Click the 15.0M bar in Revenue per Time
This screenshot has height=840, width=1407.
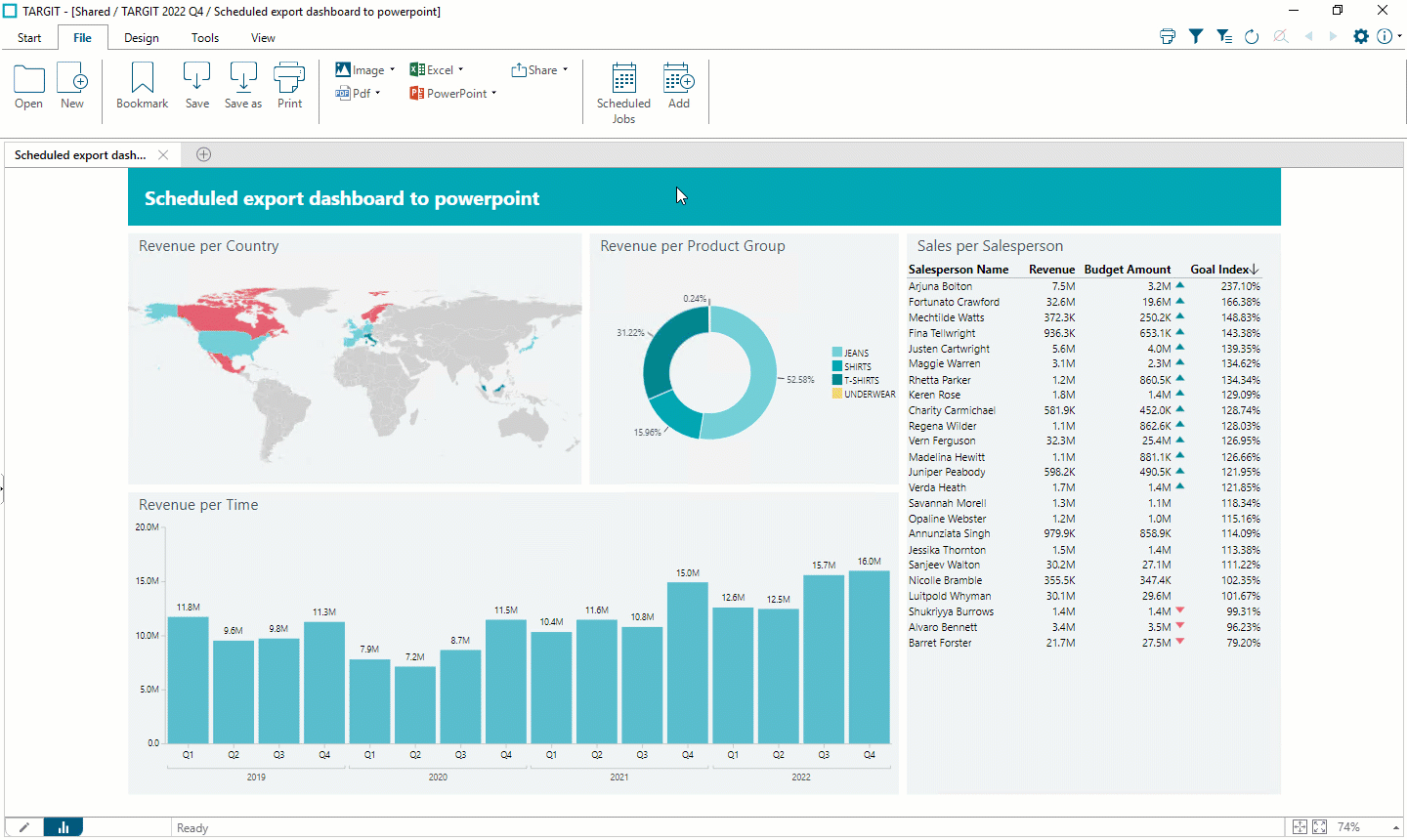pos(688,663)
